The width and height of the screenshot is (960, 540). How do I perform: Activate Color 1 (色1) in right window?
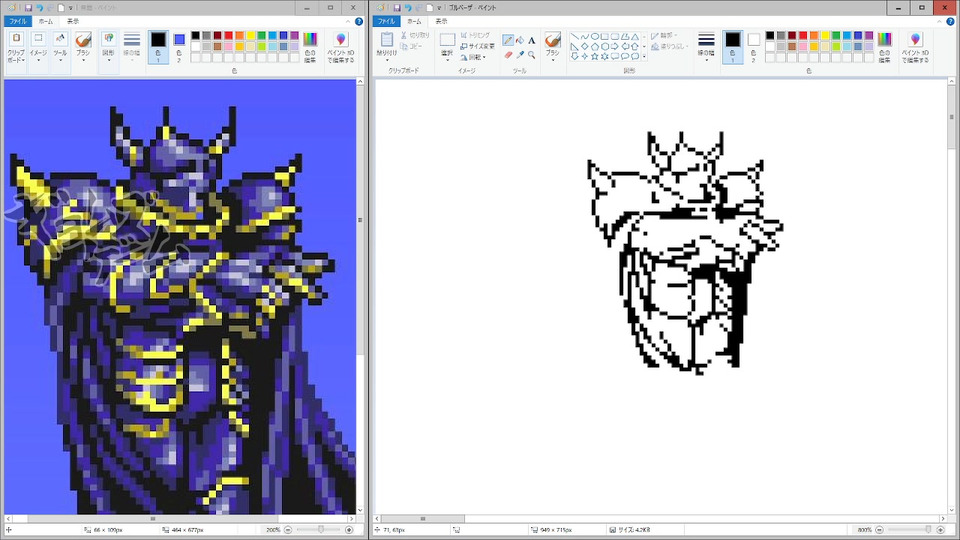point(733,47)
